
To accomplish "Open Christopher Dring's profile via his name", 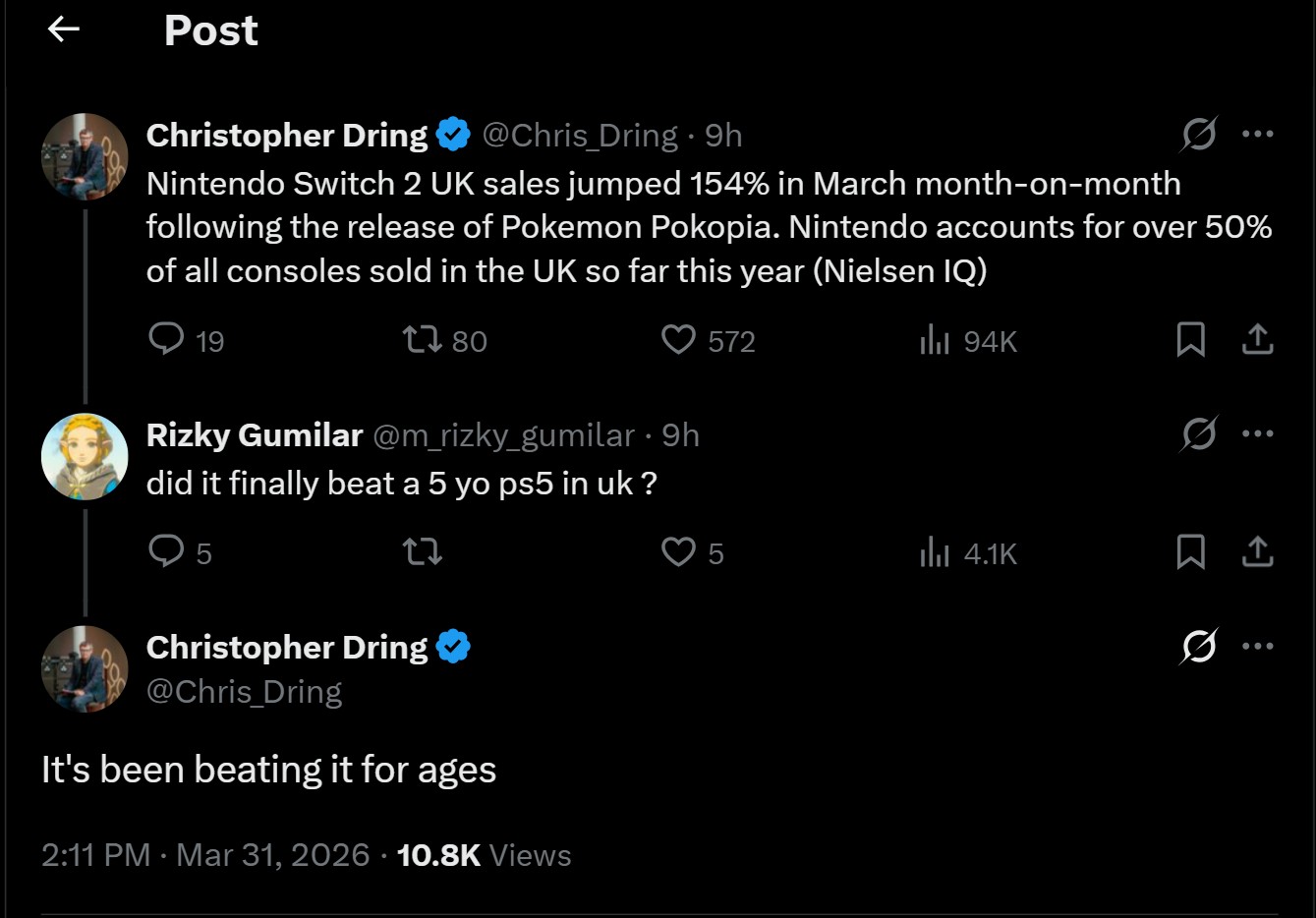I will pos(286,135).
